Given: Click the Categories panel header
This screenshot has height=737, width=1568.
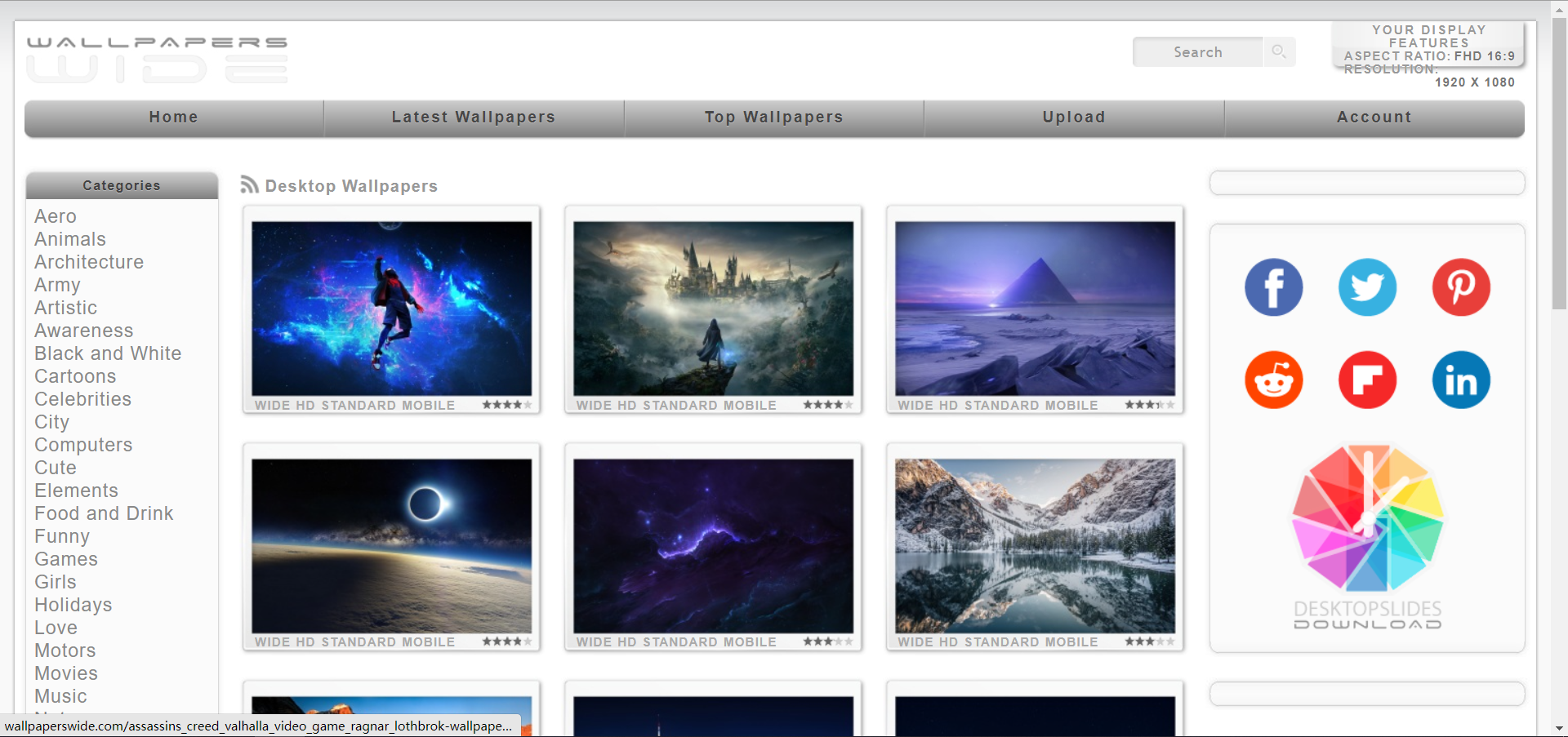Looking at the screenshot, I should 122,185.
